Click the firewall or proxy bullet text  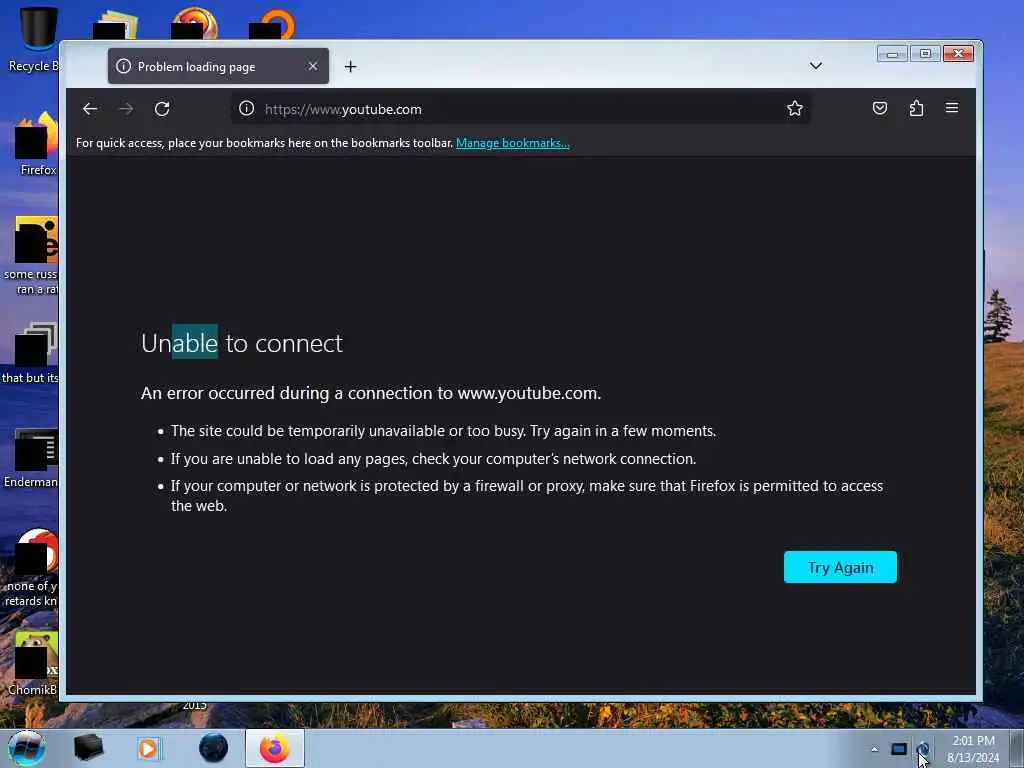[527, 495]
